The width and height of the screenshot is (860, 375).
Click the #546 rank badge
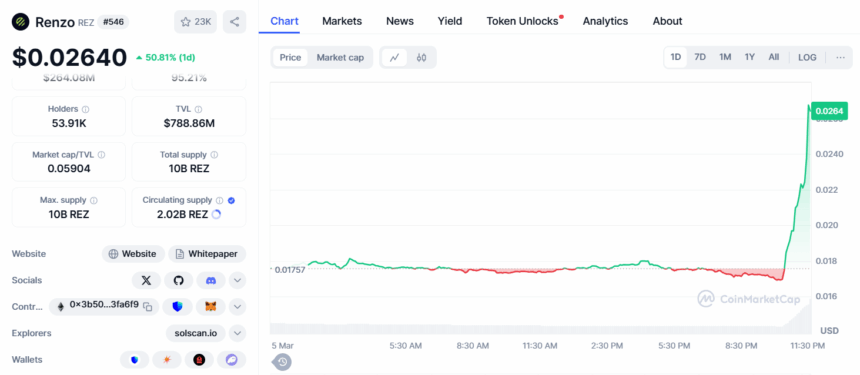coord(114,22)
